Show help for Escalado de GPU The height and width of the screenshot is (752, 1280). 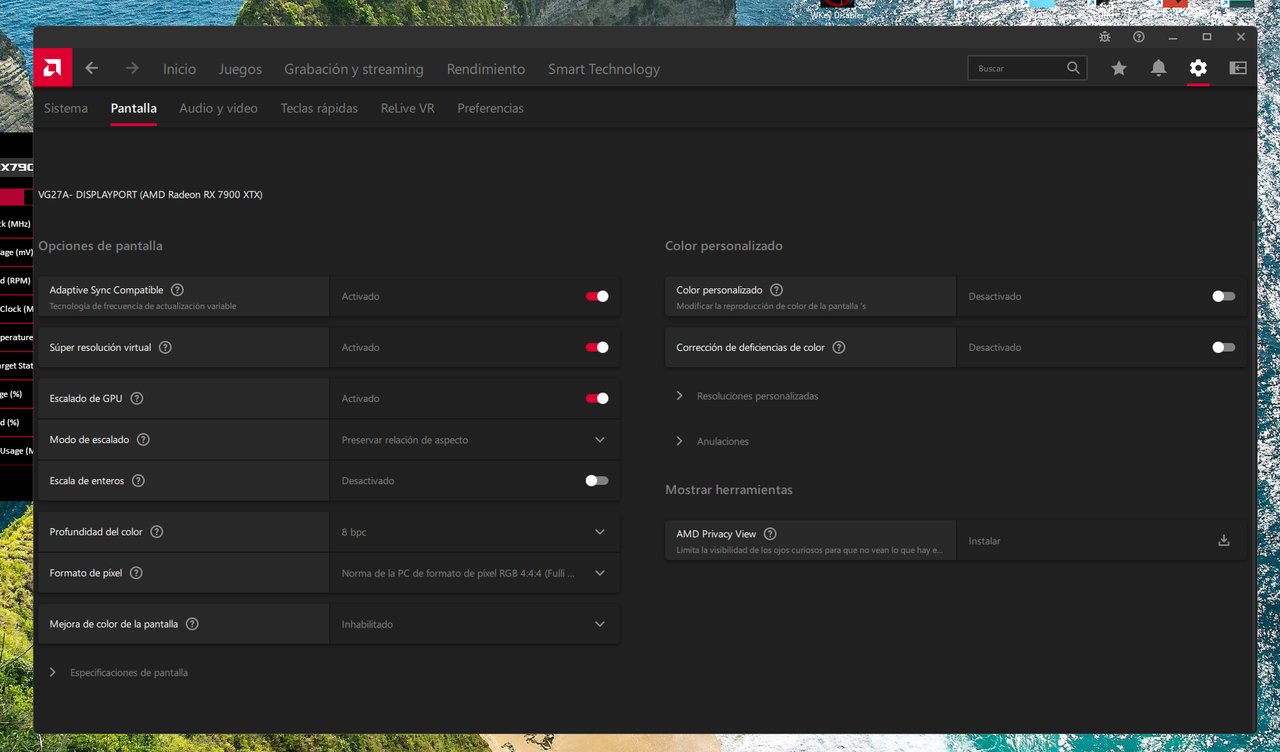137,398
